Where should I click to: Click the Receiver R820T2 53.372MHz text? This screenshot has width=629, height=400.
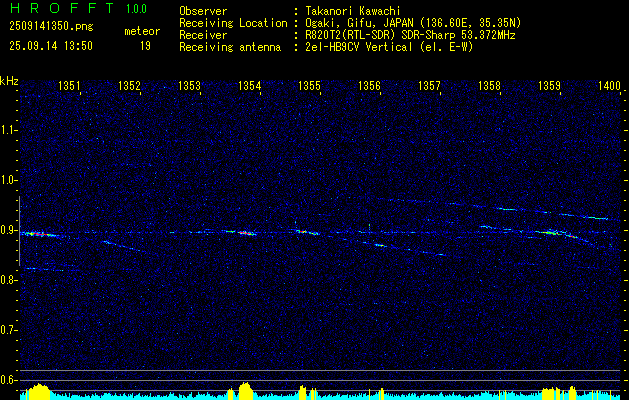coord(410,35)
